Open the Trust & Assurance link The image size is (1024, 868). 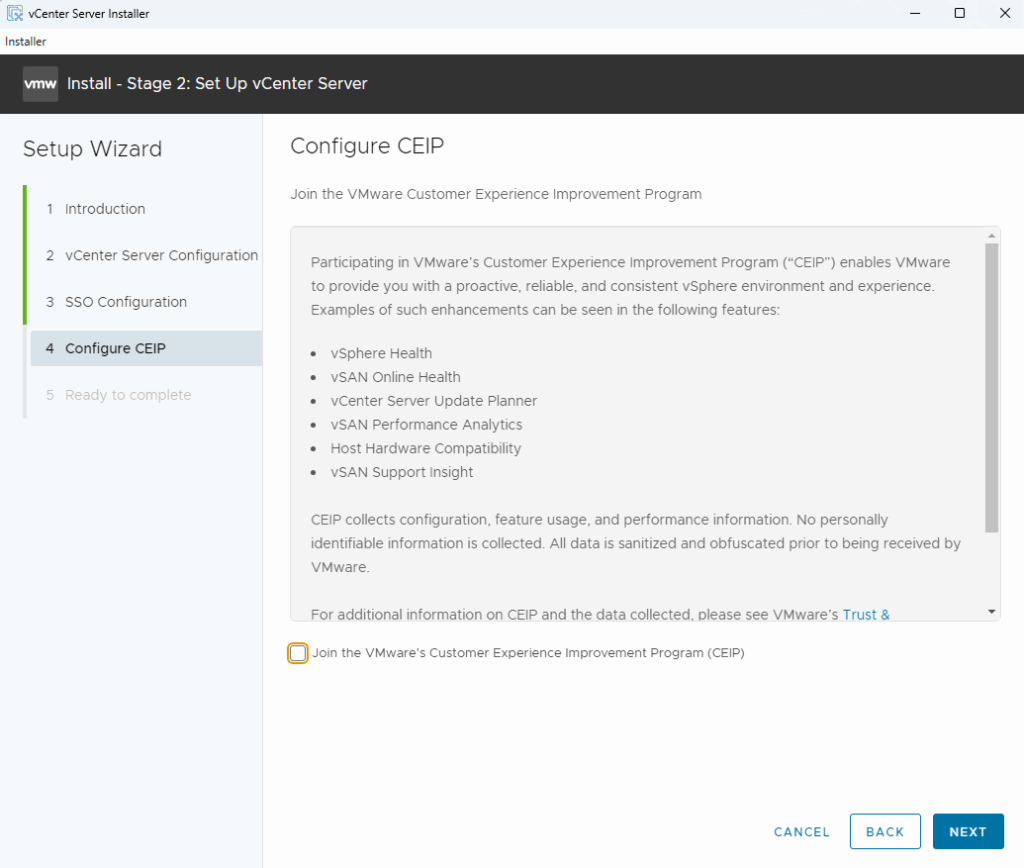(866, 615)
